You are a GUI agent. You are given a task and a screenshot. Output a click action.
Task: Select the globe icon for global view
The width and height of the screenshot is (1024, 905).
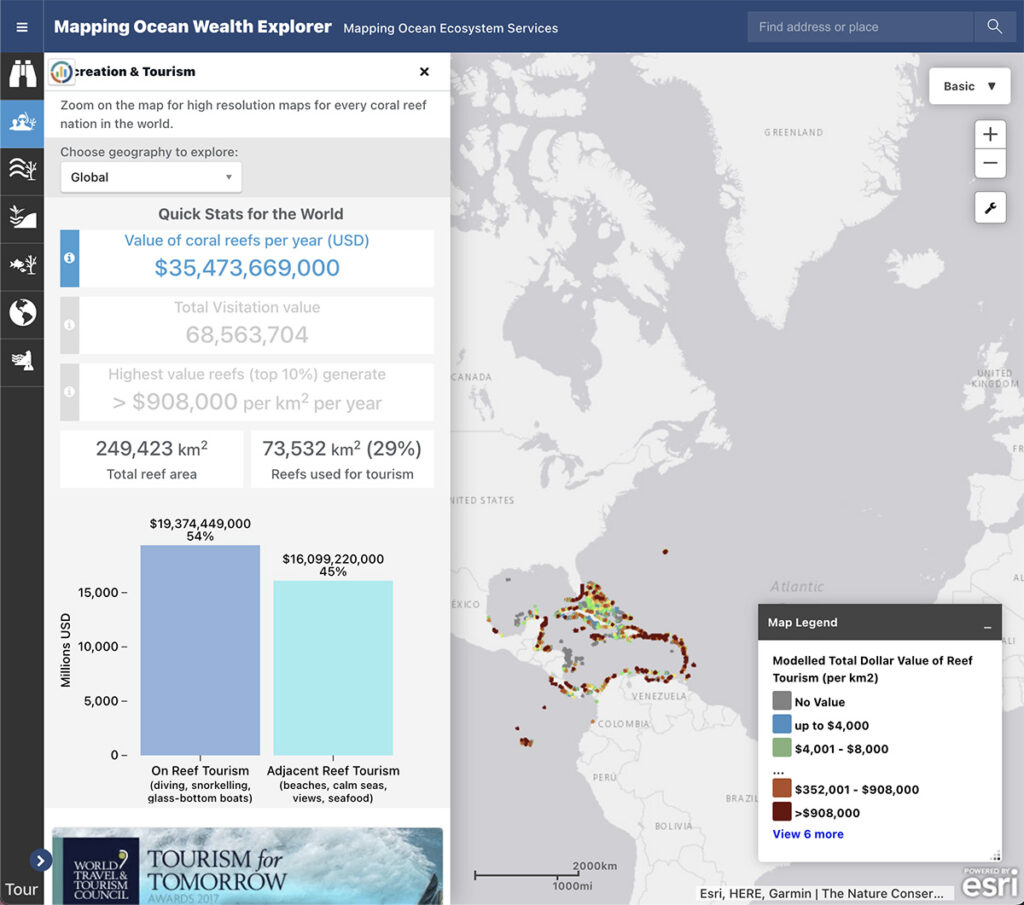(22, 312)
